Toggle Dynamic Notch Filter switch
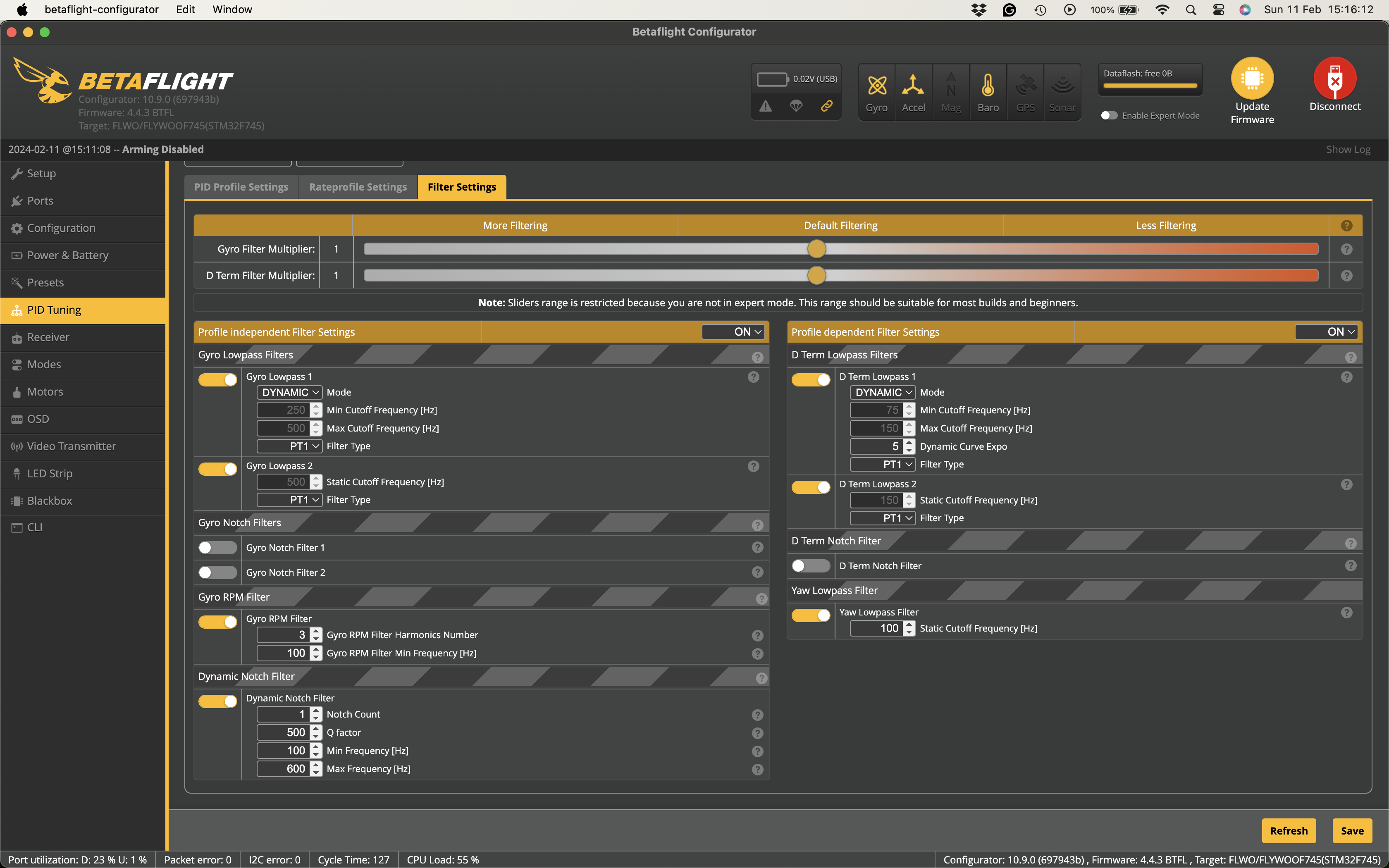Viewport: 1389px width, 868px height. [x=217, y=701]
